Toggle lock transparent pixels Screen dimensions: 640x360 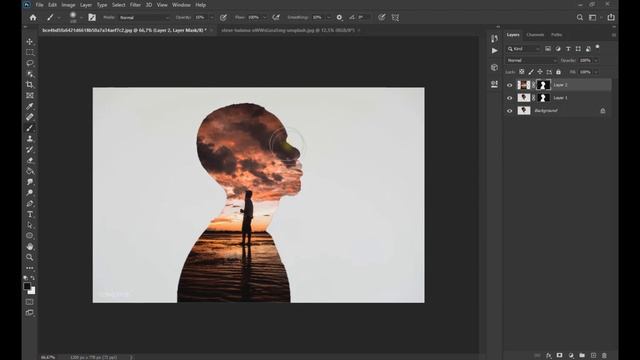pos(522,72)
